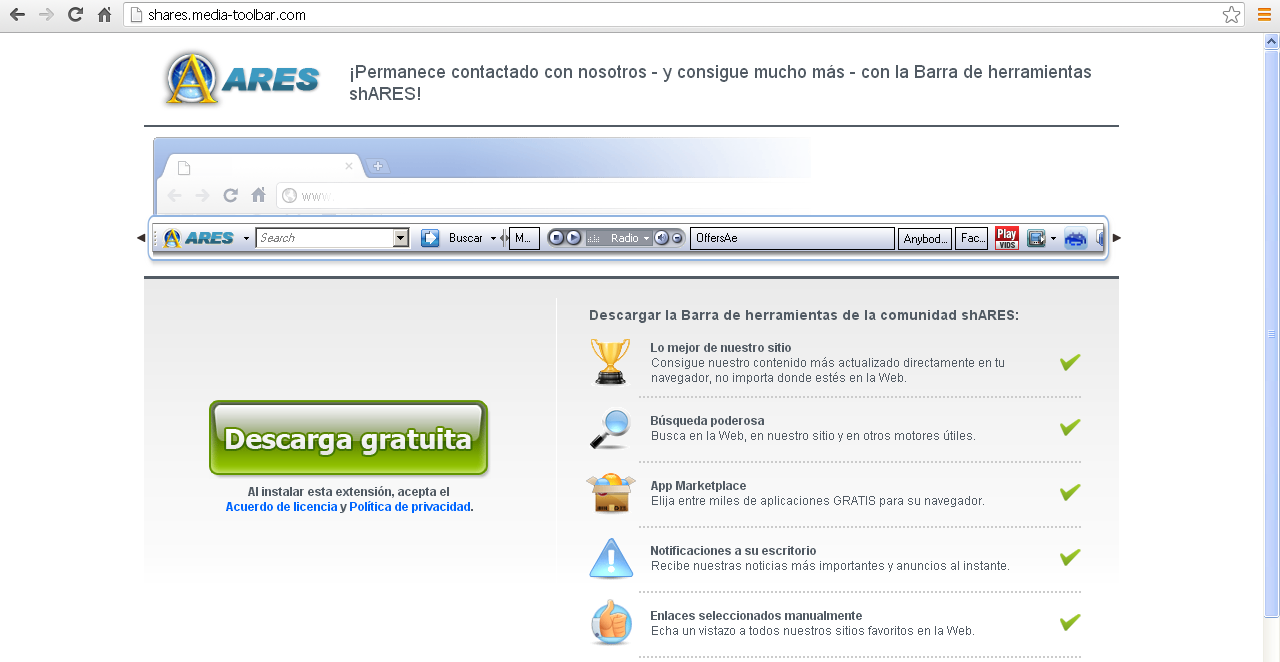
Task: Click the radio minus button
Action: [x=677, y=238]
